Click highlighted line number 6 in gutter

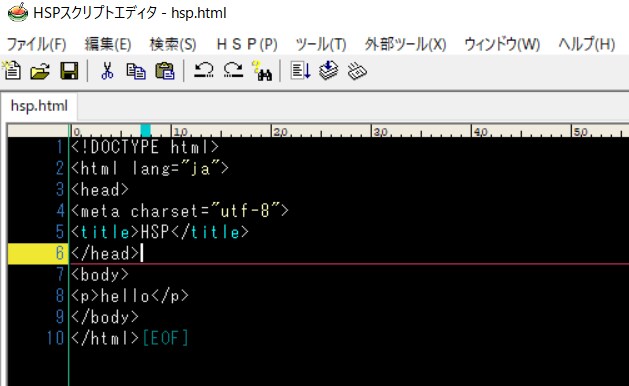click(60, 253)
